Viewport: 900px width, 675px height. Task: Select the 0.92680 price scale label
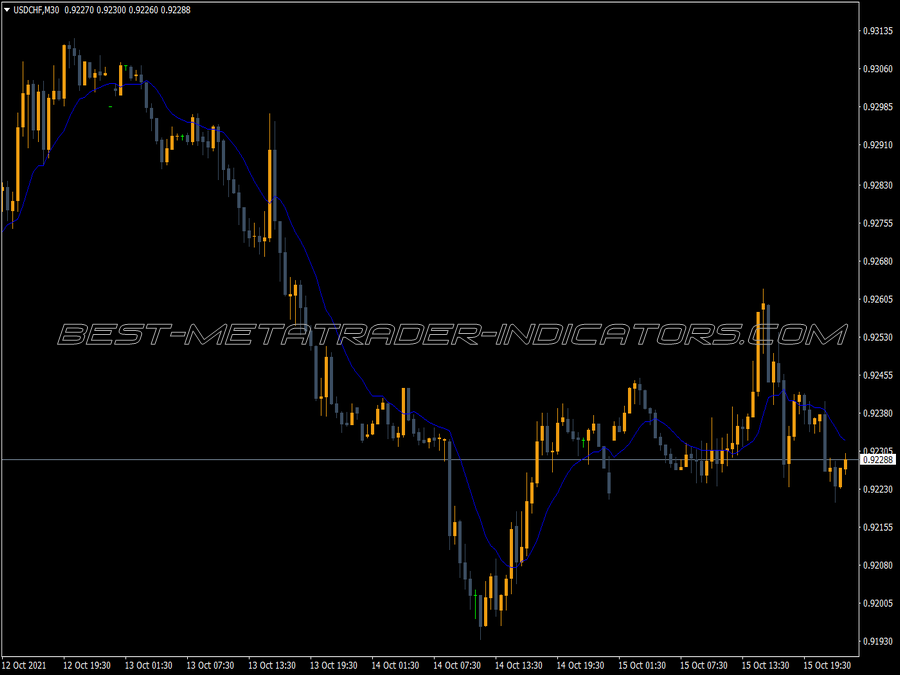[878, 262]
